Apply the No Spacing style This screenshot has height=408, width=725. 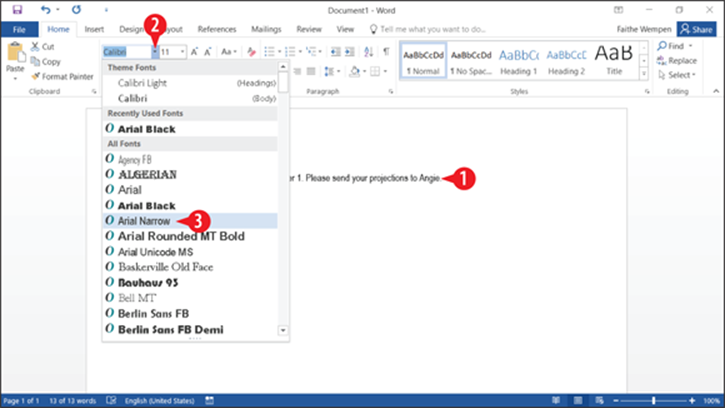[471, 61]
